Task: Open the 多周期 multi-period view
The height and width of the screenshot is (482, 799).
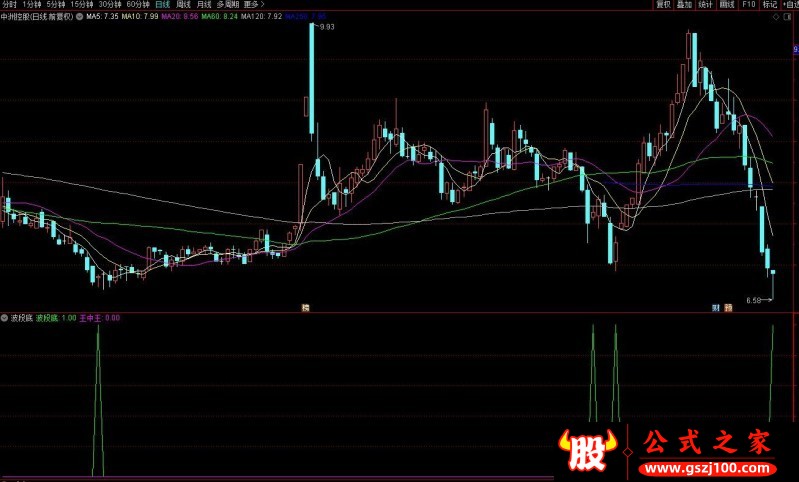Action: point(228,4)
